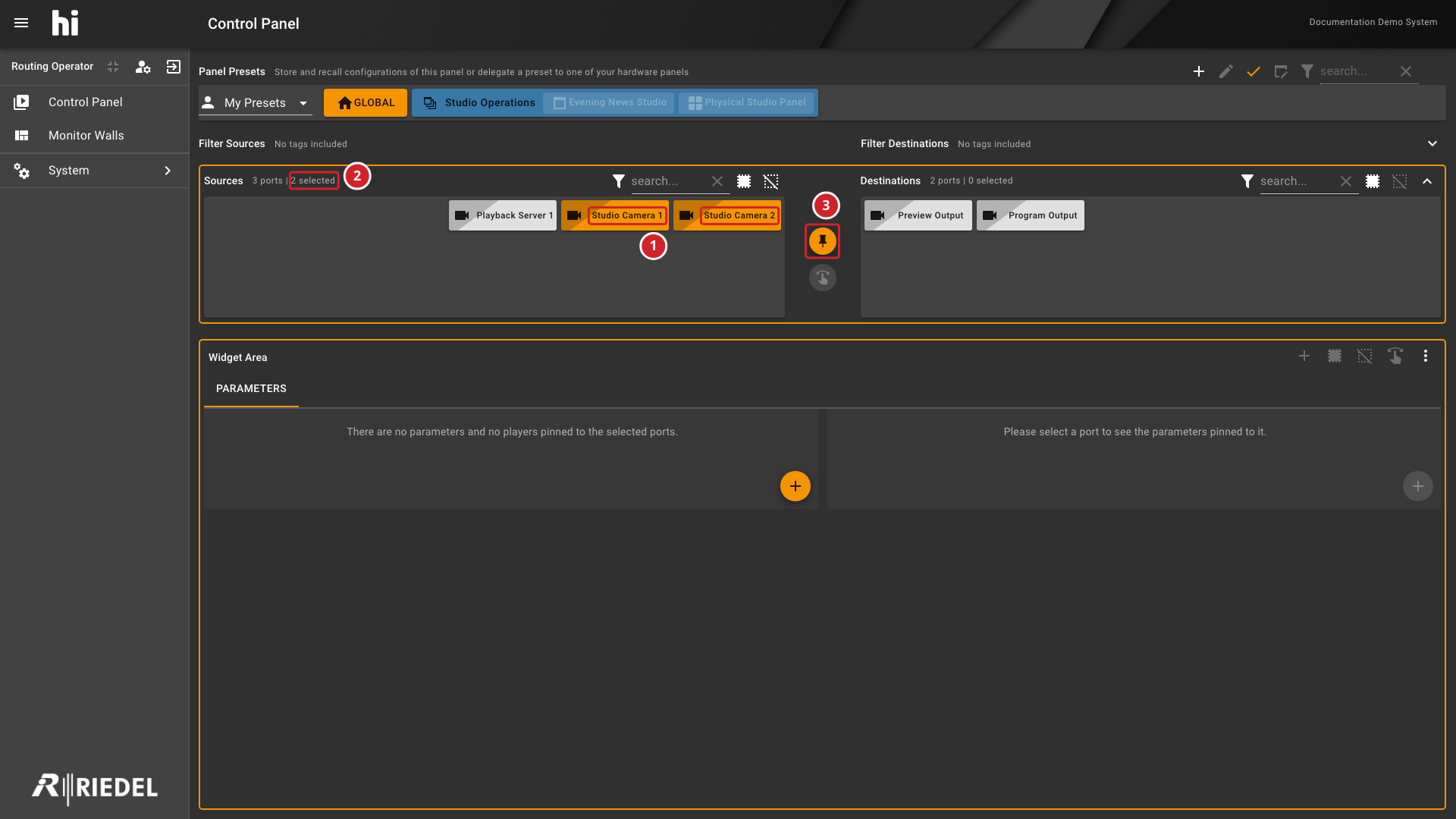Click into the Sources search field
The height and width of the screenshot is (819, 1456).
[668, 181]
